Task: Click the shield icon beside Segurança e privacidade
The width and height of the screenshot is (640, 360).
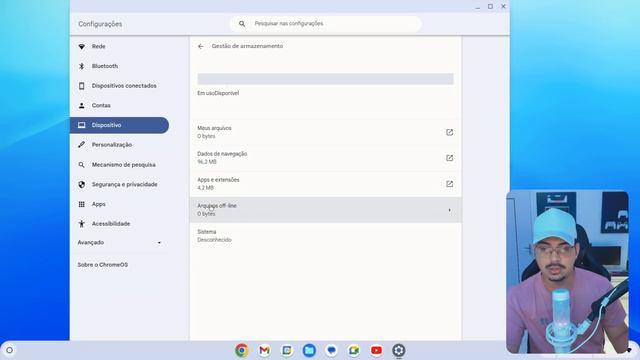Action: (x=82, y=184)
